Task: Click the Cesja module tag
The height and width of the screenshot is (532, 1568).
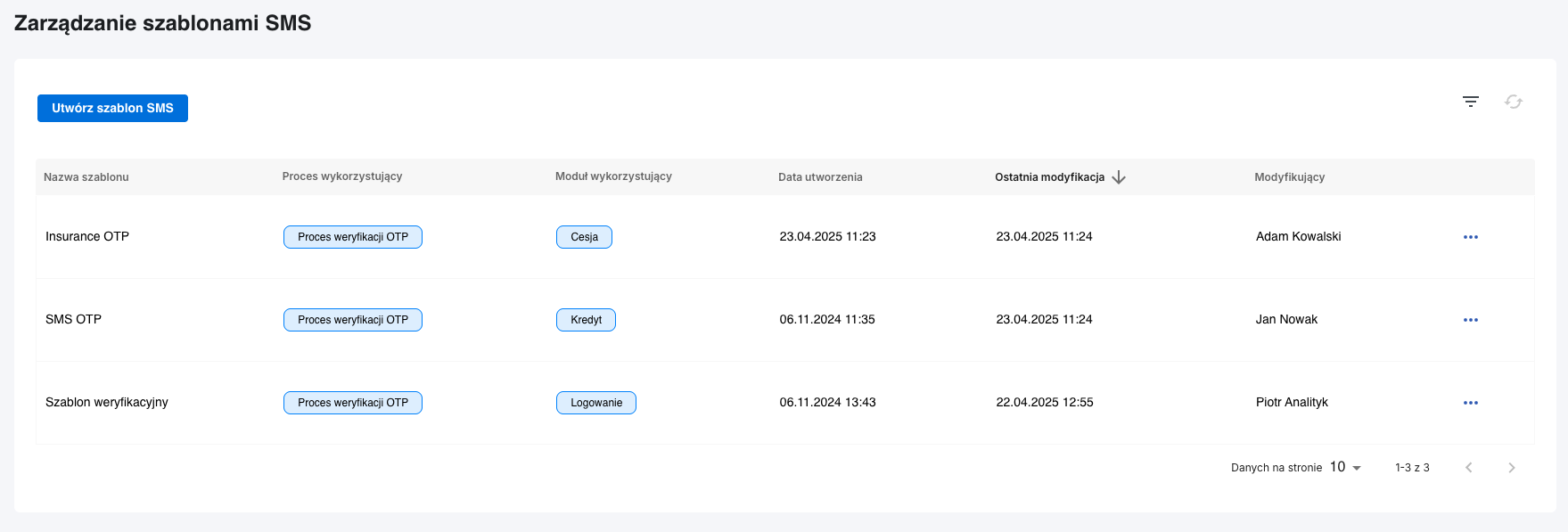Action: click(x=584, y=237)
